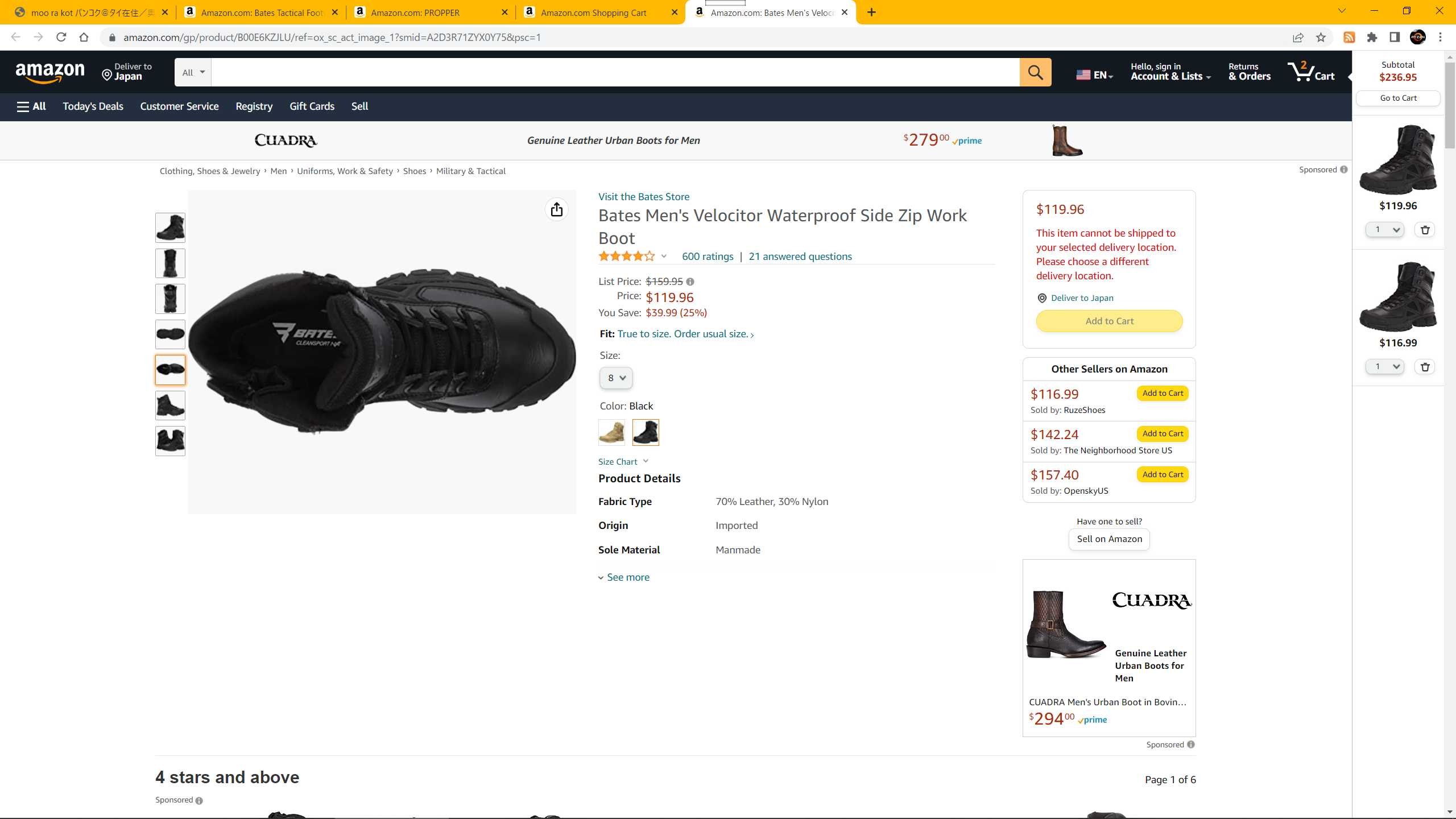Open Customer Service
The height and width of the screenshot is (819, 1456).
(x=179, y=106)
